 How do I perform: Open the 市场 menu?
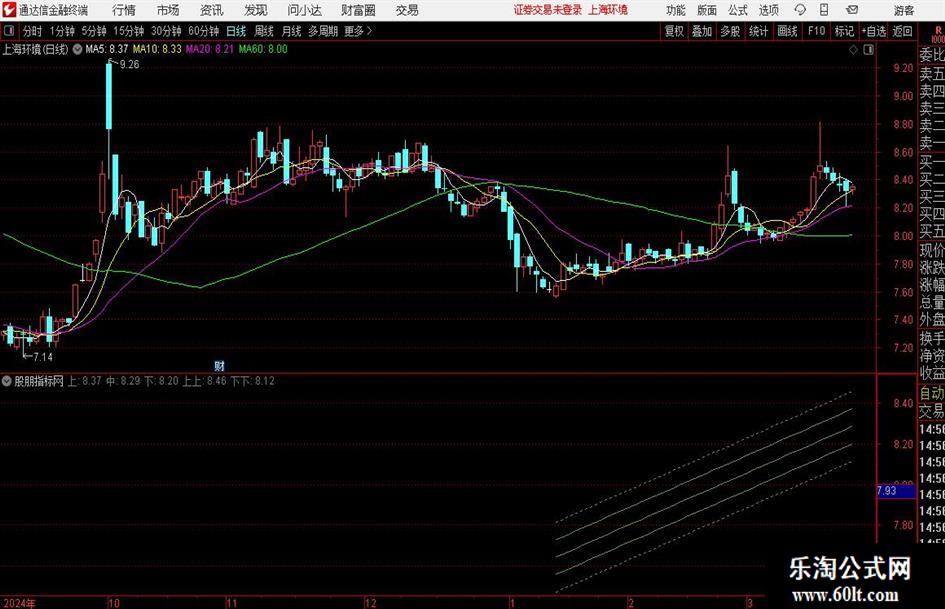(168, 10)
